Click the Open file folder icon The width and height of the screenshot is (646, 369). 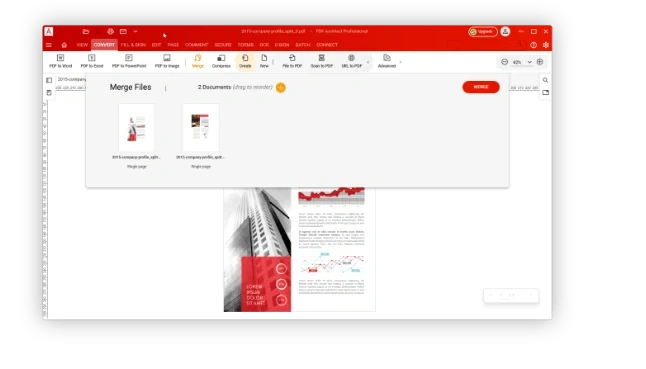(x=86, y=31)
